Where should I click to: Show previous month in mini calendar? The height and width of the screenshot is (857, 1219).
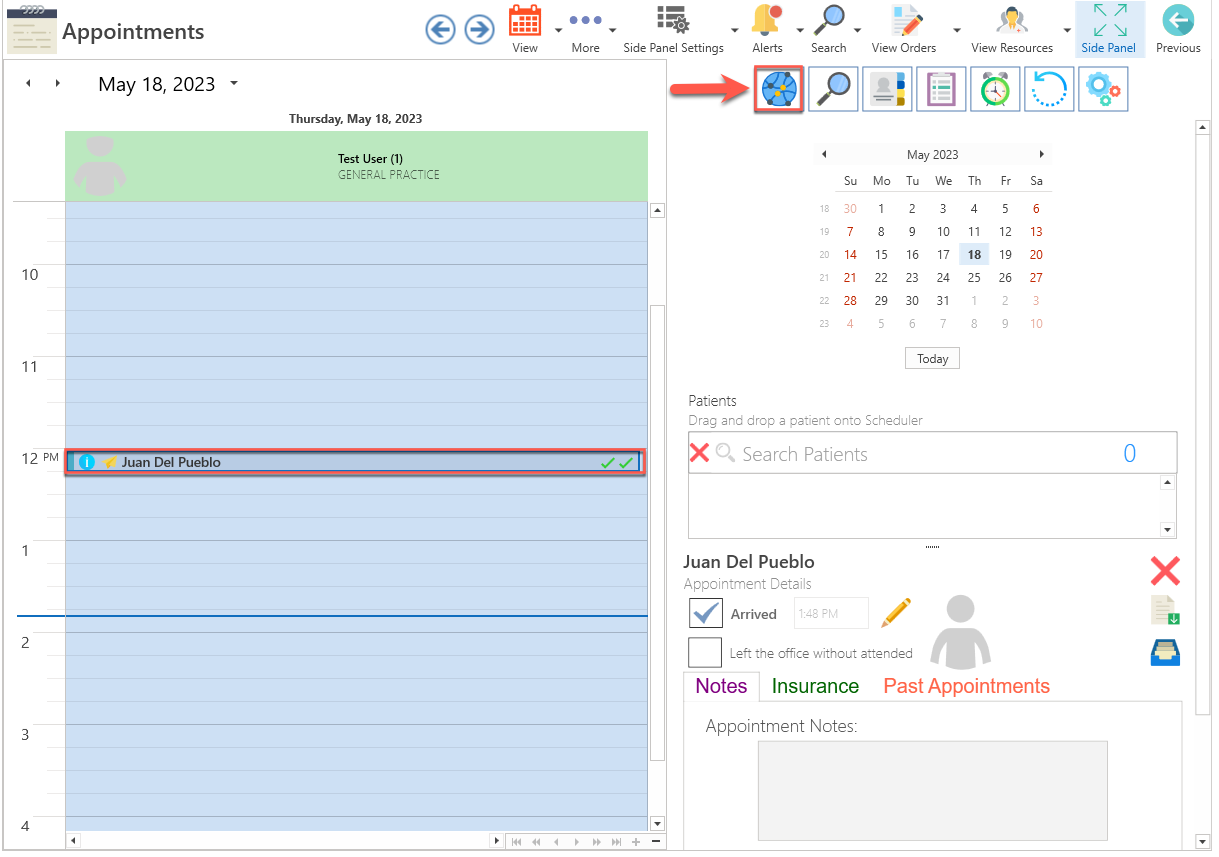(824, 154)
